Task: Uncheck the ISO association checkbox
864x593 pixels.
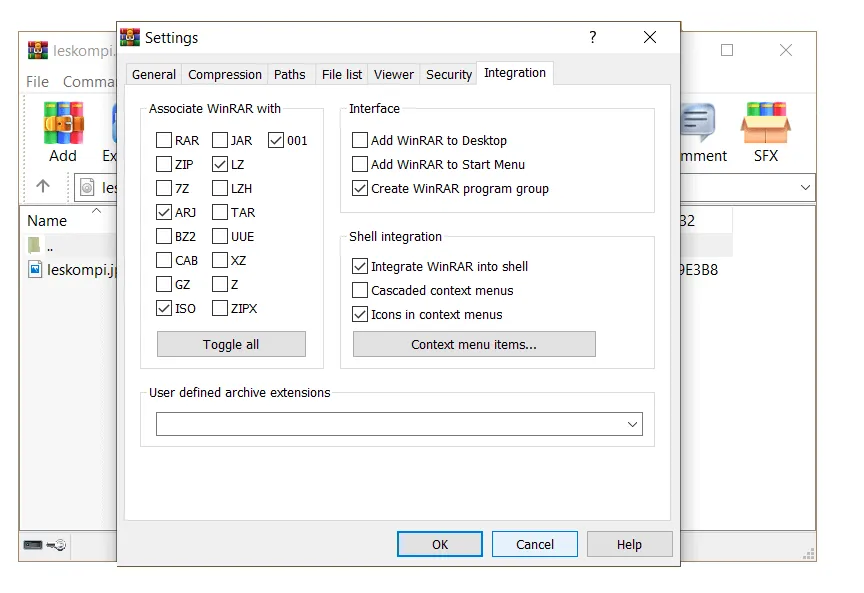Action: tap(164, 308)
